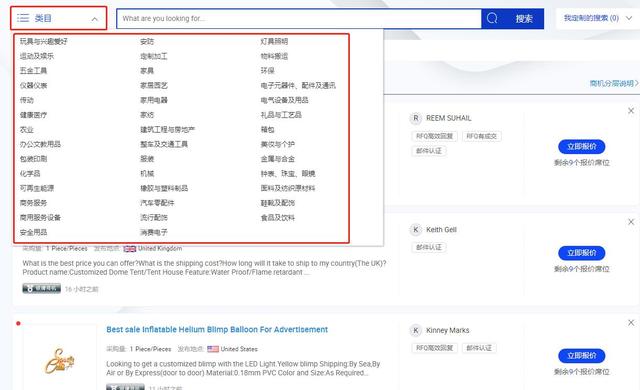Click the United States flag icon
This screenshot has width=640, height=390.
[213, 349]
